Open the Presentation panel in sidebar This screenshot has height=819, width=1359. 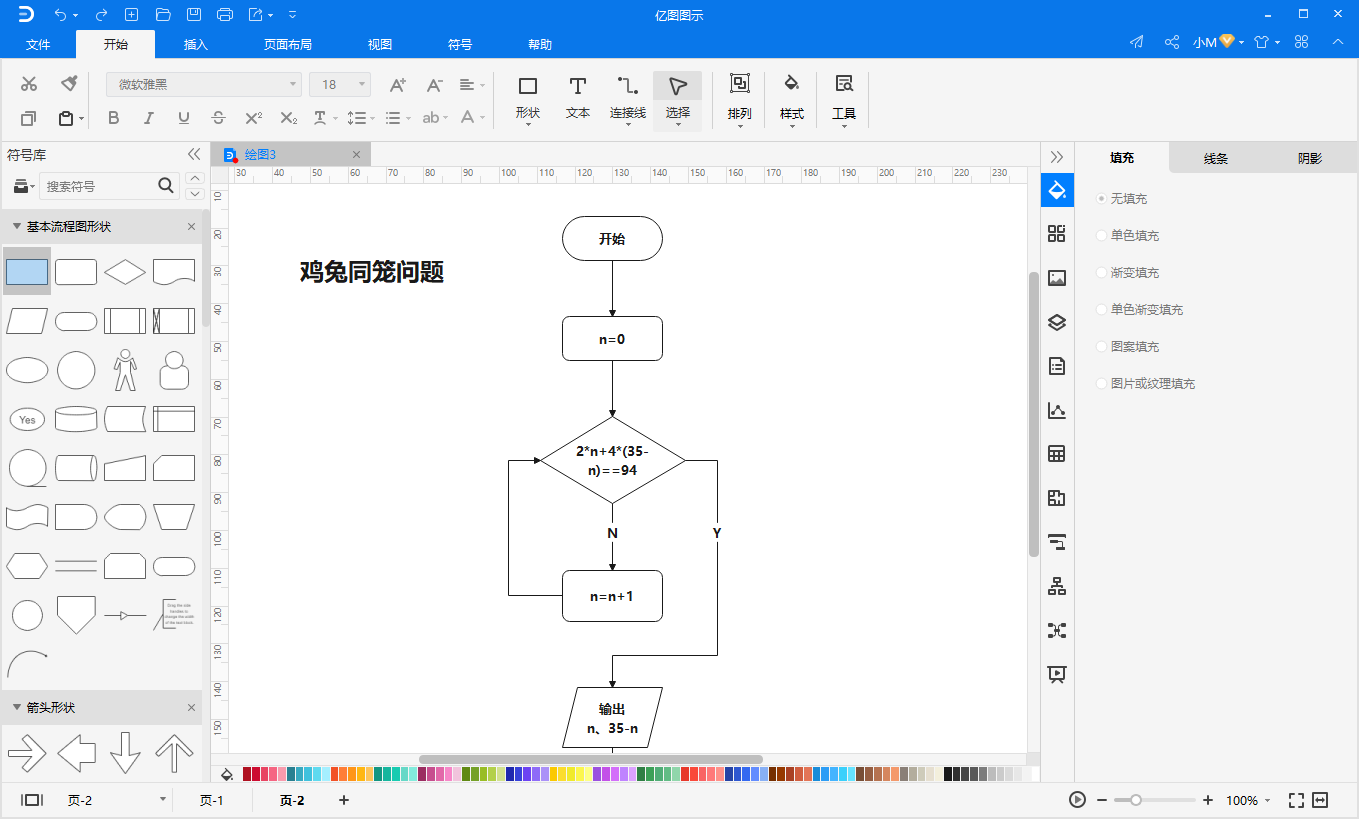pyautogui.click(x=1057, y=674)
